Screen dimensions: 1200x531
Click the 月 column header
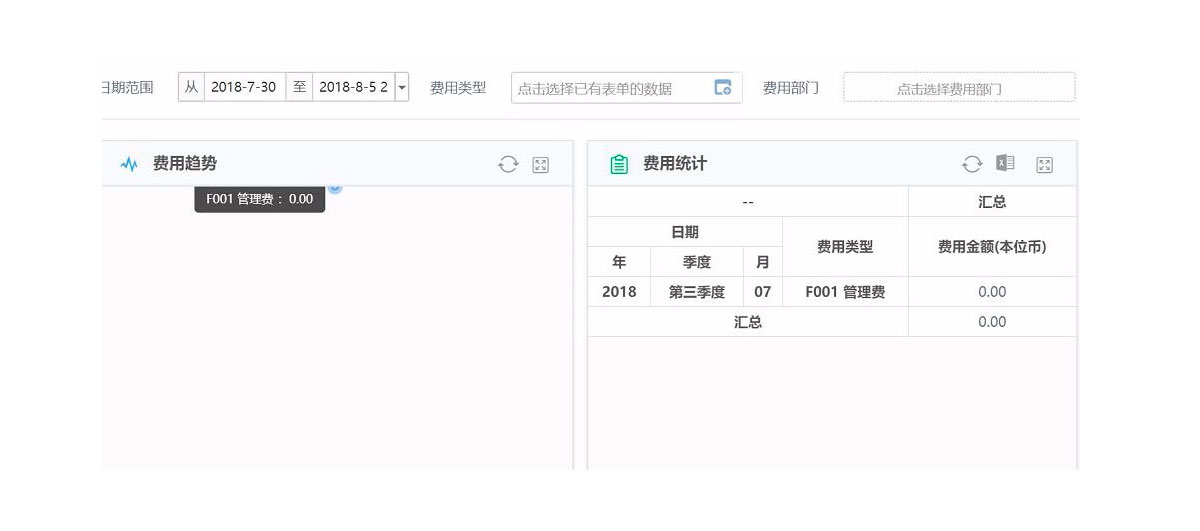[x=763, y=262]
